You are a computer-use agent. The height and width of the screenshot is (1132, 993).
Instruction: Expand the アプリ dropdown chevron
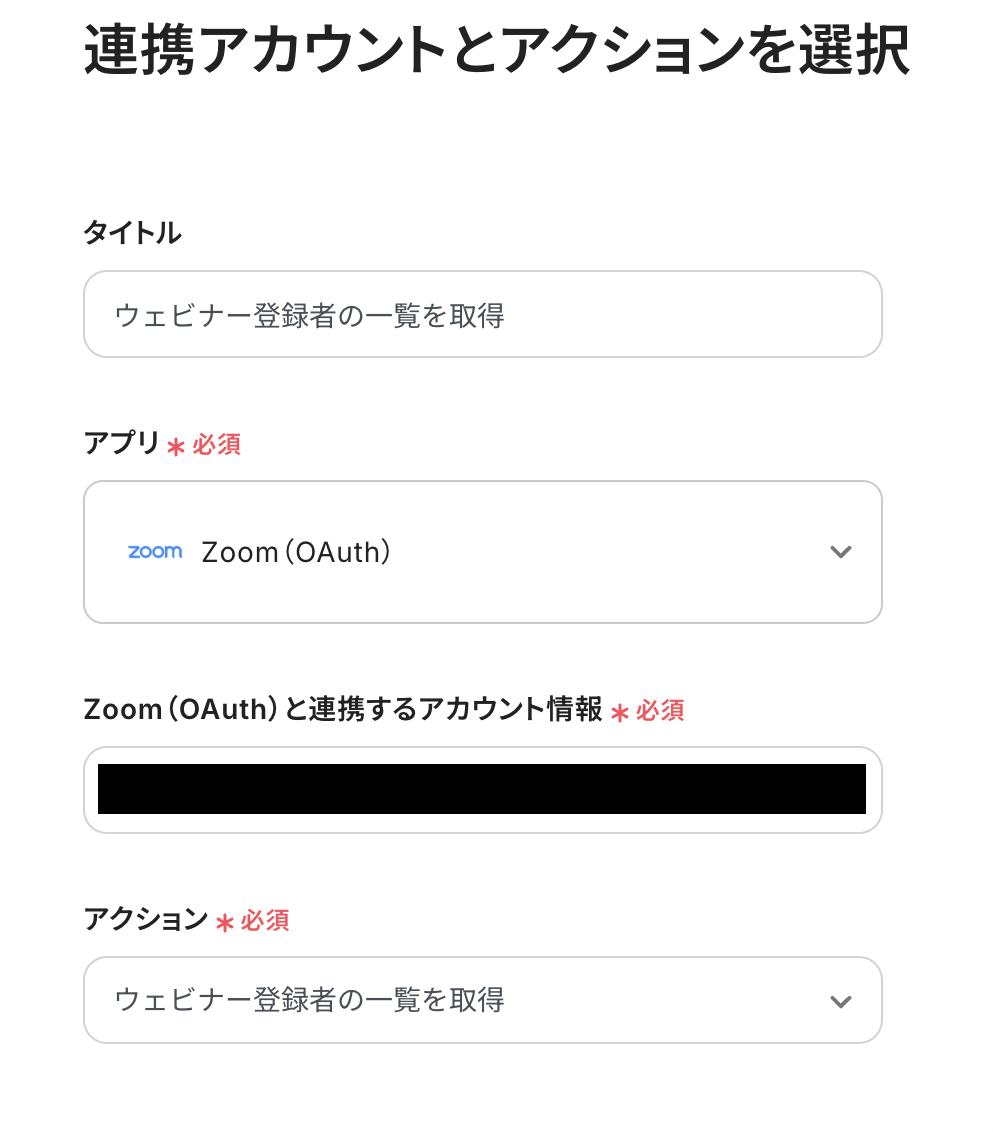tap(840, 552)
